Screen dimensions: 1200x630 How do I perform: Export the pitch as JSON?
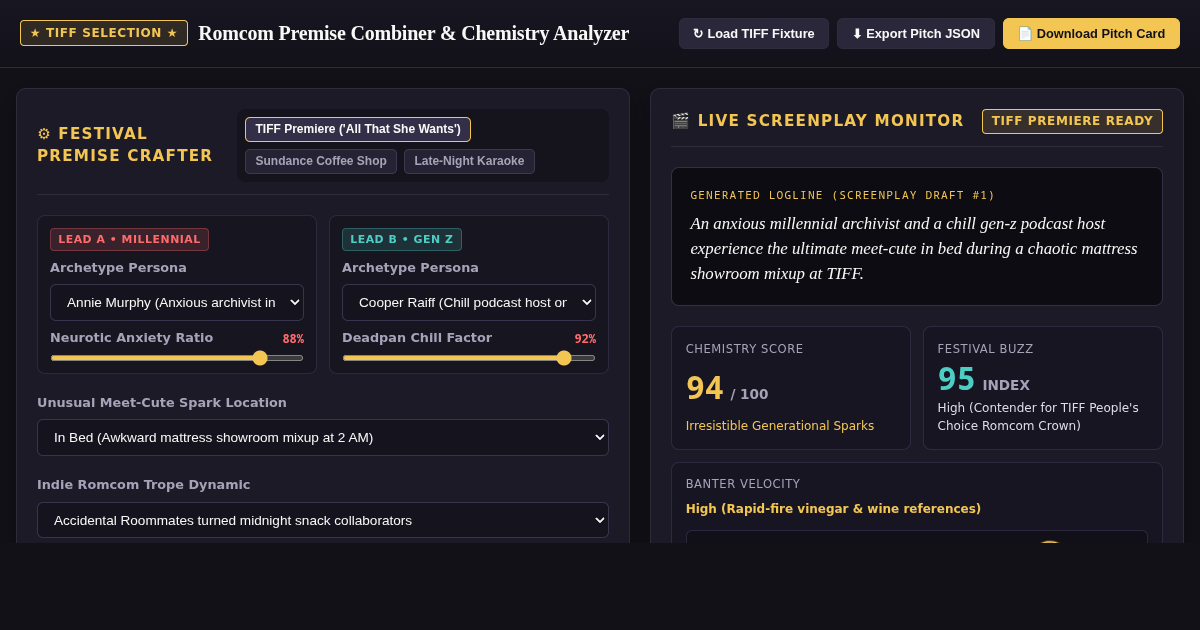point(916,33)
